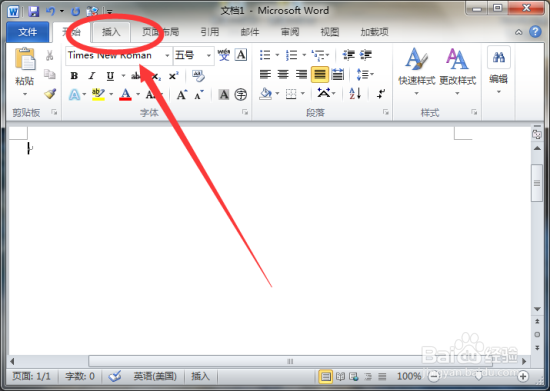This screenshot has height=391, width=550.
Task: Click the vertical scrollbar thumb
Action: (537, 183)
